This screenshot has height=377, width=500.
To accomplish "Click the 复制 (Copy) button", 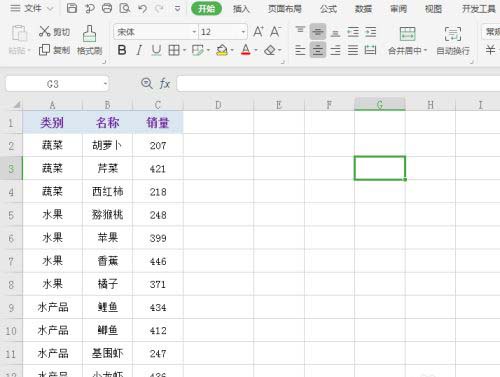I will click(x=54, y=50).
